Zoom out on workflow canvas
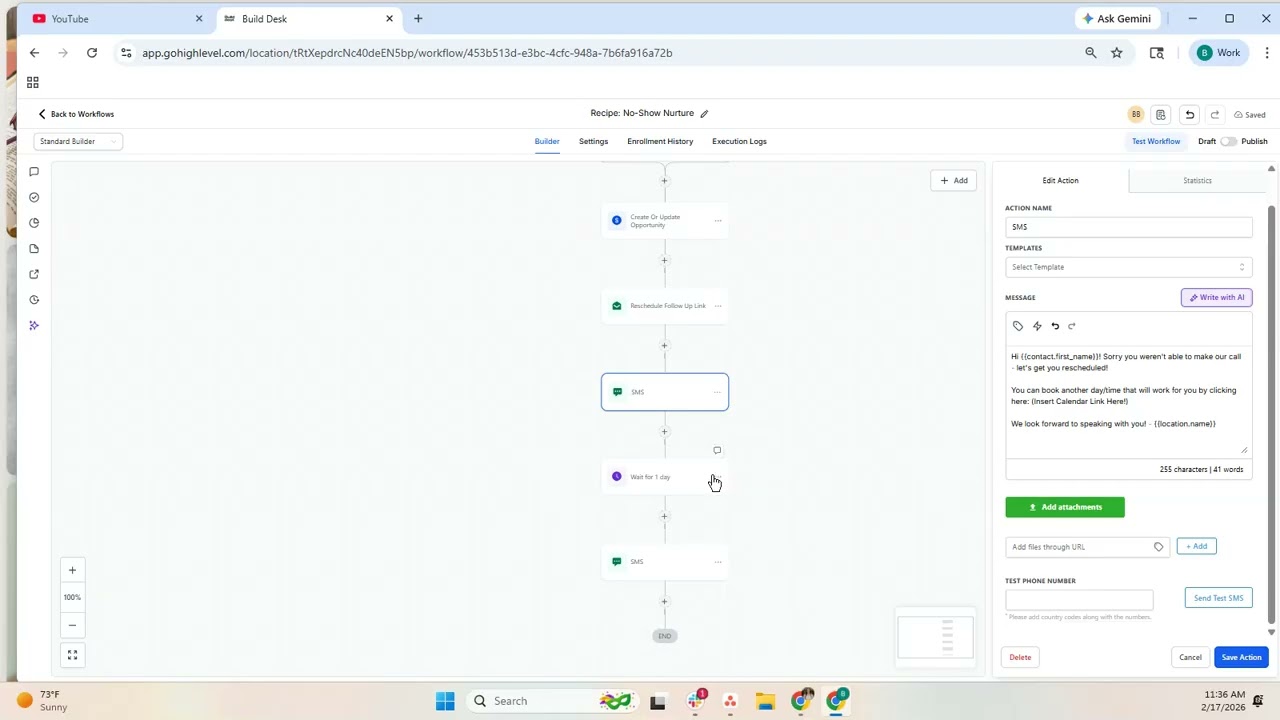The image size is (1280, 720). pos(72,625)
